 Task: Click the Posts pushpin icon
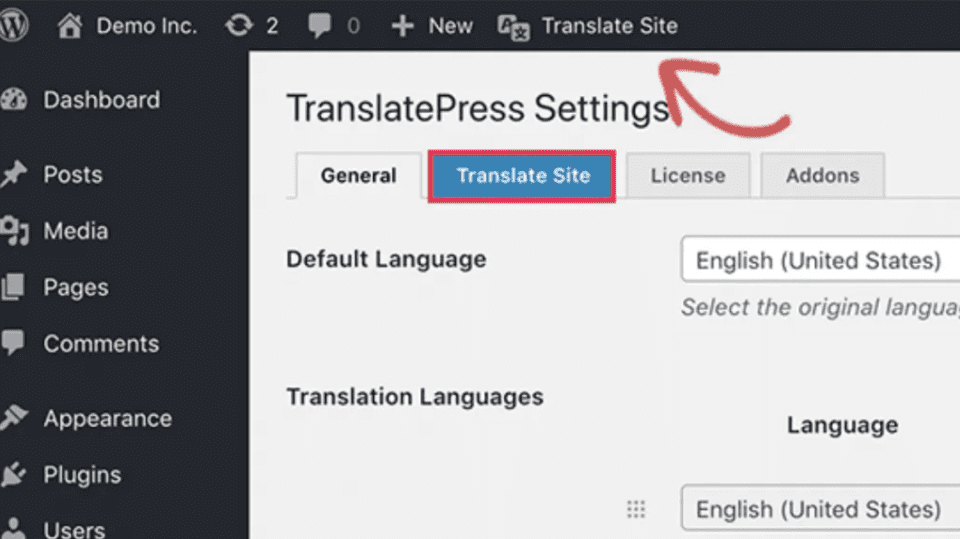pyautogui.click(x=13, y=175)
